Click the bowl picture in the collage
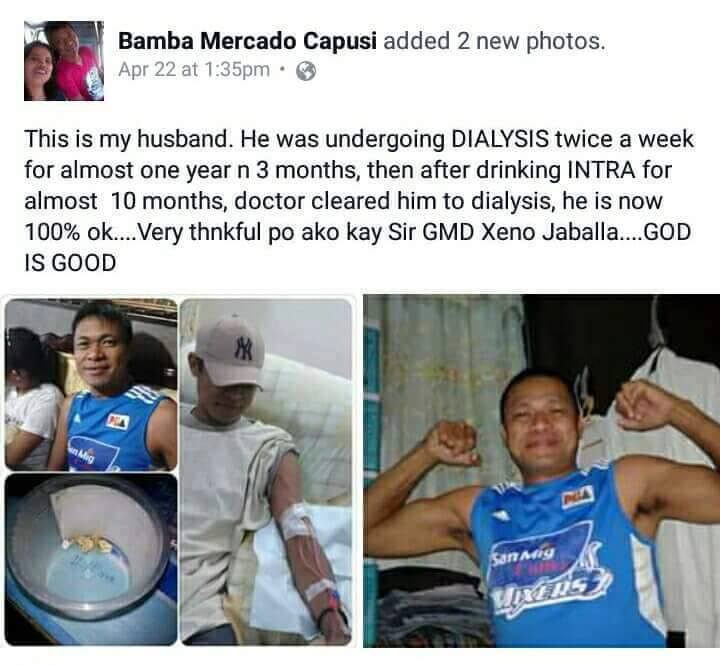Image resolution: width=720 pixels, height=666 pixels. pos(91,559)
